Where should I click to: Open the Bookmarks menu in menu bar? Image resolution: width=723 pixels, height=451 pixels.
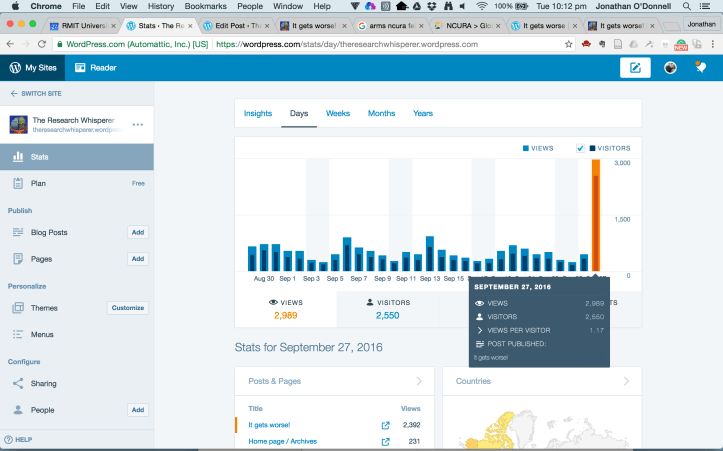205,7
